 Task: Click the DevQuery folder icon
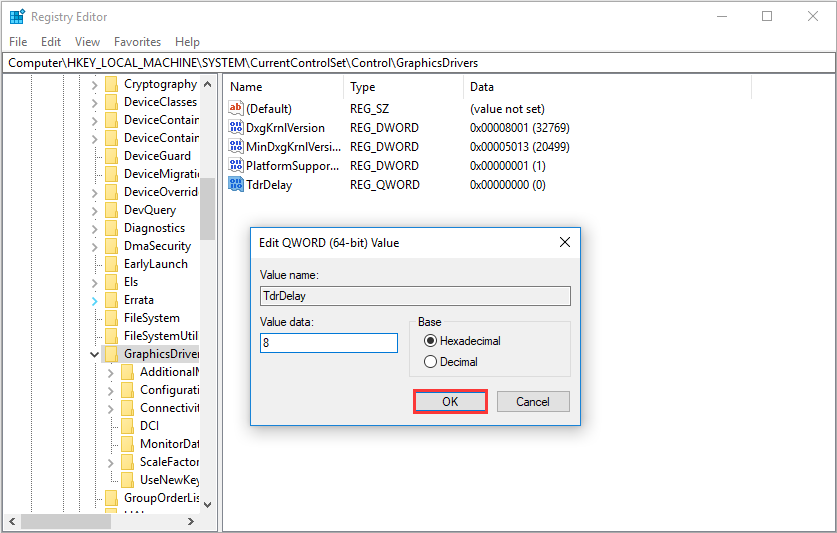coord(112,210)
